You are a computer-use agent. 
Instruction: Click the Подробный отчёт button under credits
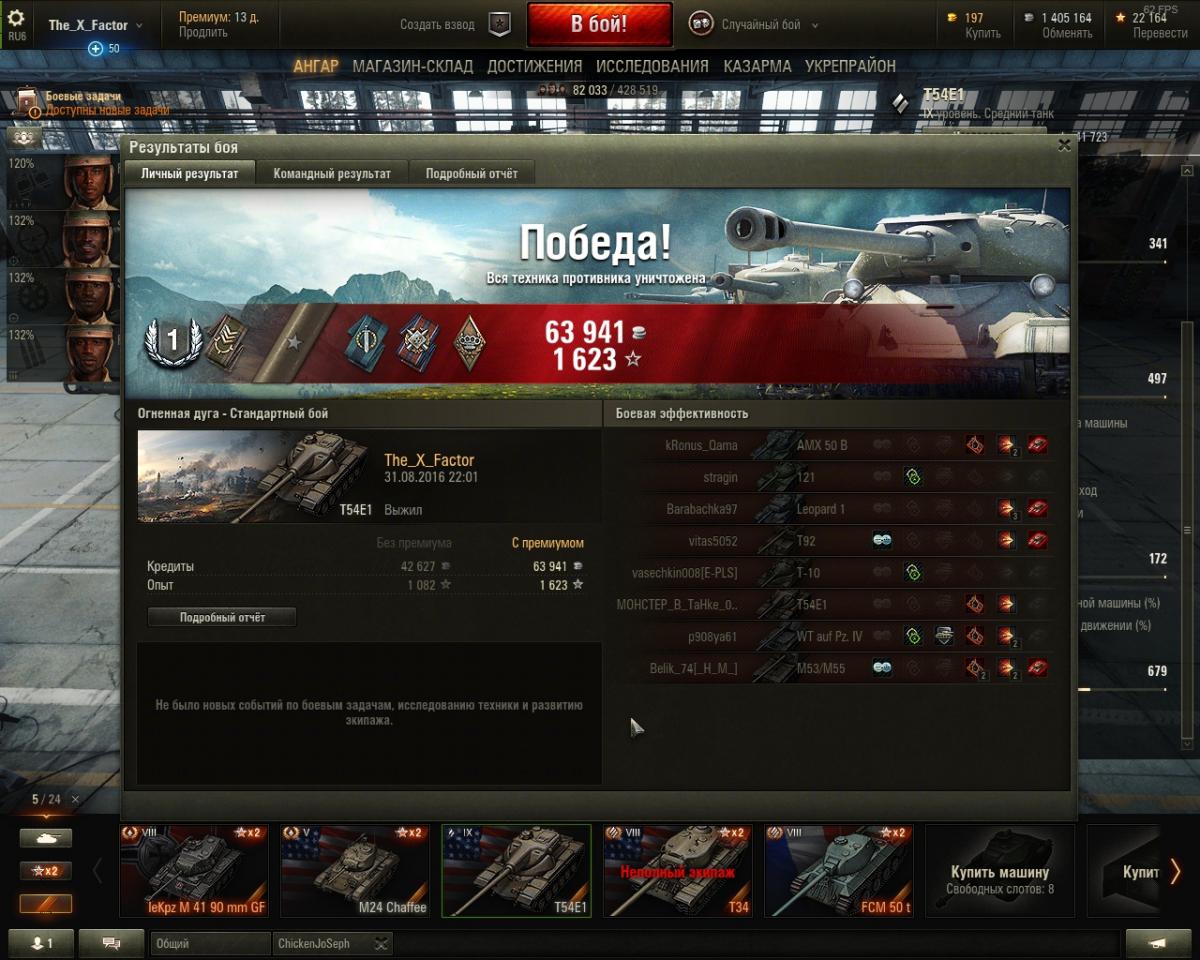[x=222, y=617]
